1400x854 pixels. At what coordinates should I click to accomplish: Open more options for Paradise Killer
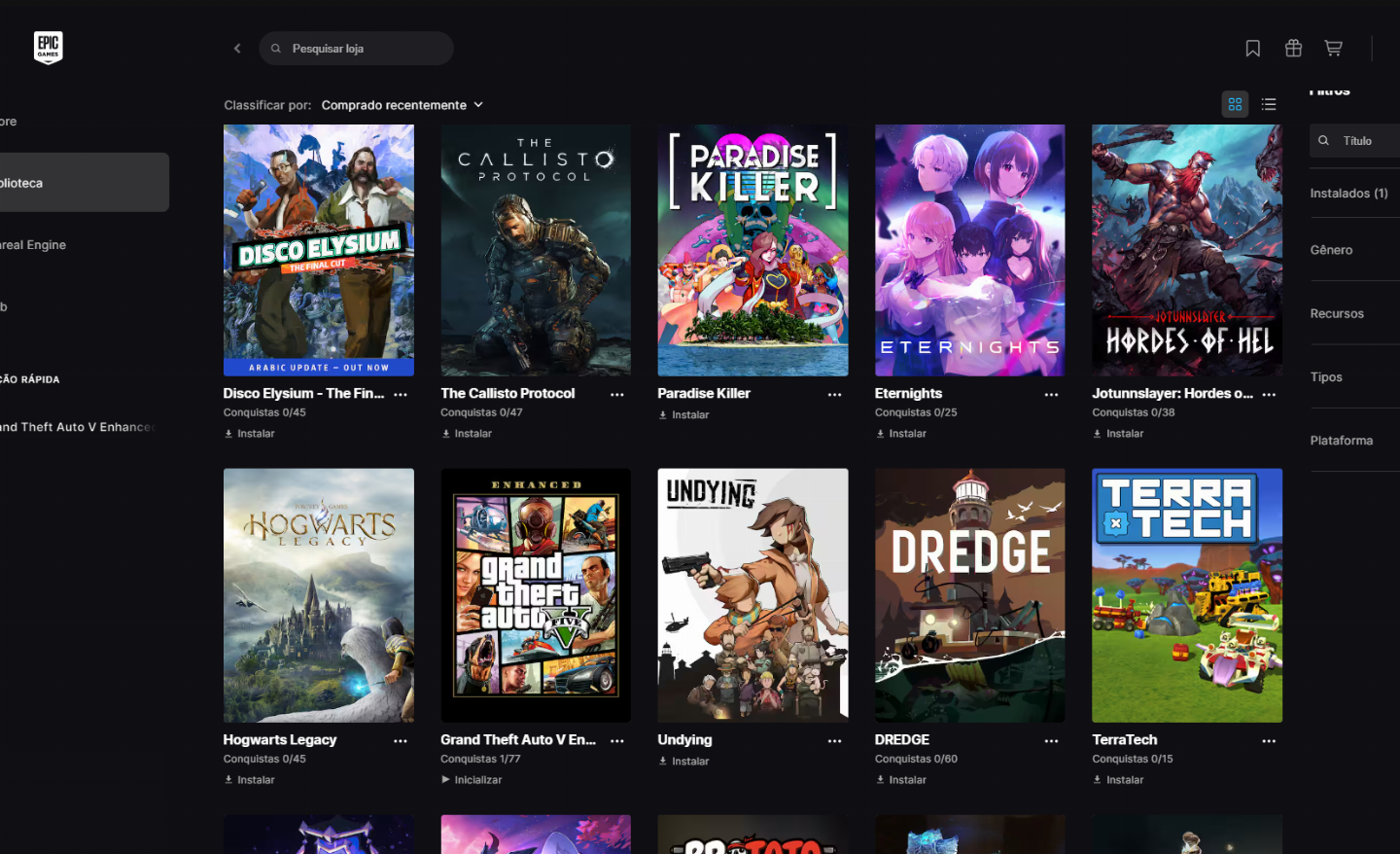[834, 394]
